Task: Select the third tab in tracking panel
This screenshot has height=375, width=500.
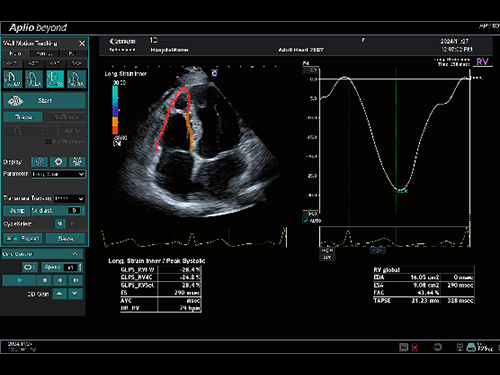Action: tap(72, 53)
